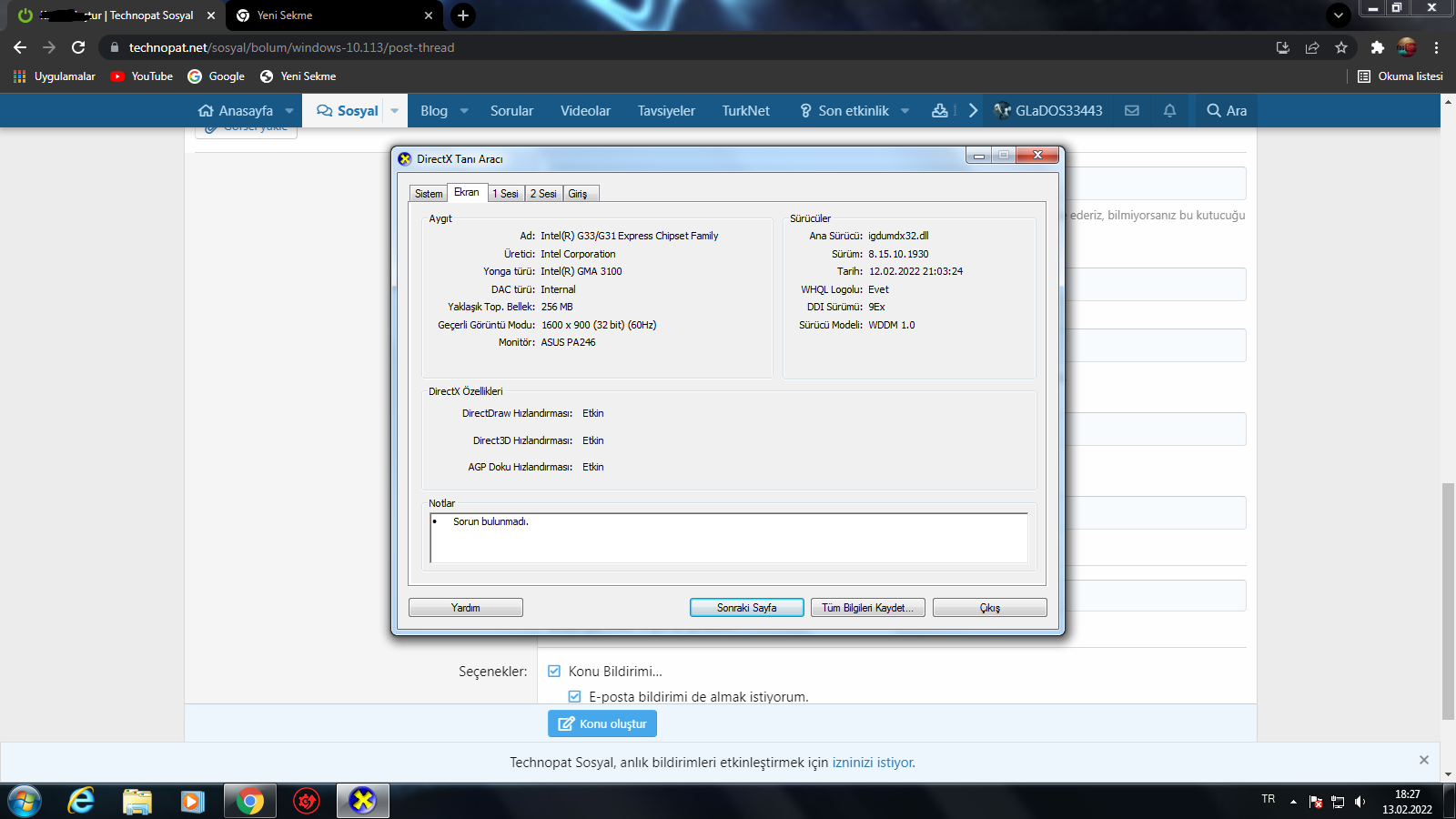This screenshot has width=1456, height=819.
Task: Open the navbar inbox tray icon
Action: (940, 110)
